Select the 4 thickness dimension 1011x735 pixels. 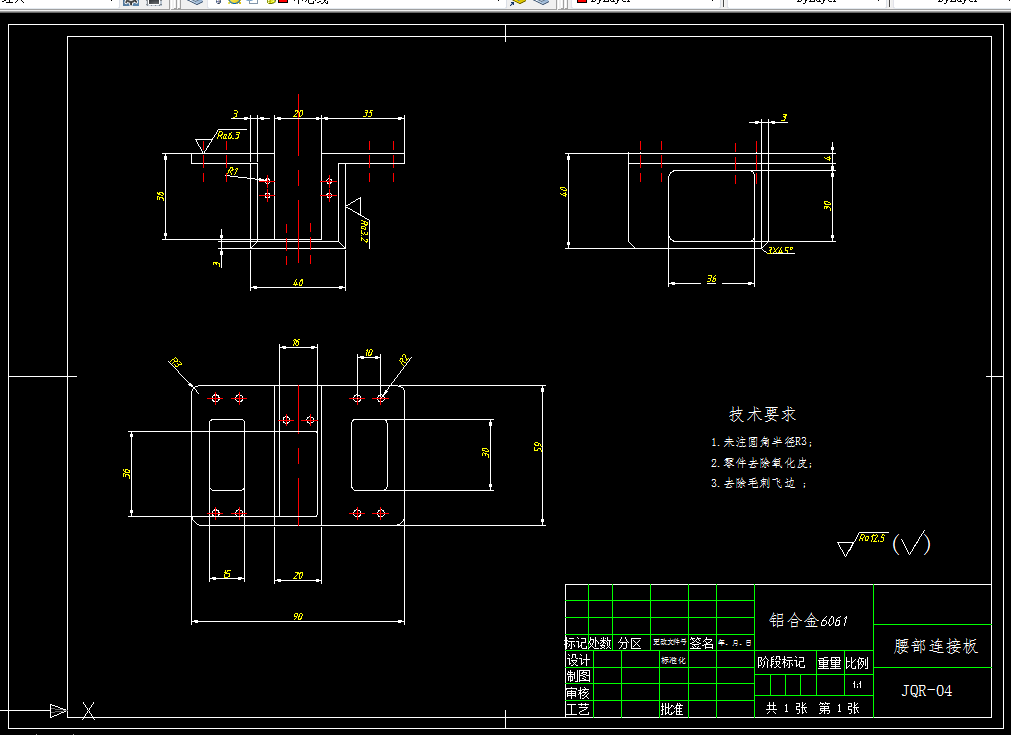pyautogui.click(x=829, y=158)
